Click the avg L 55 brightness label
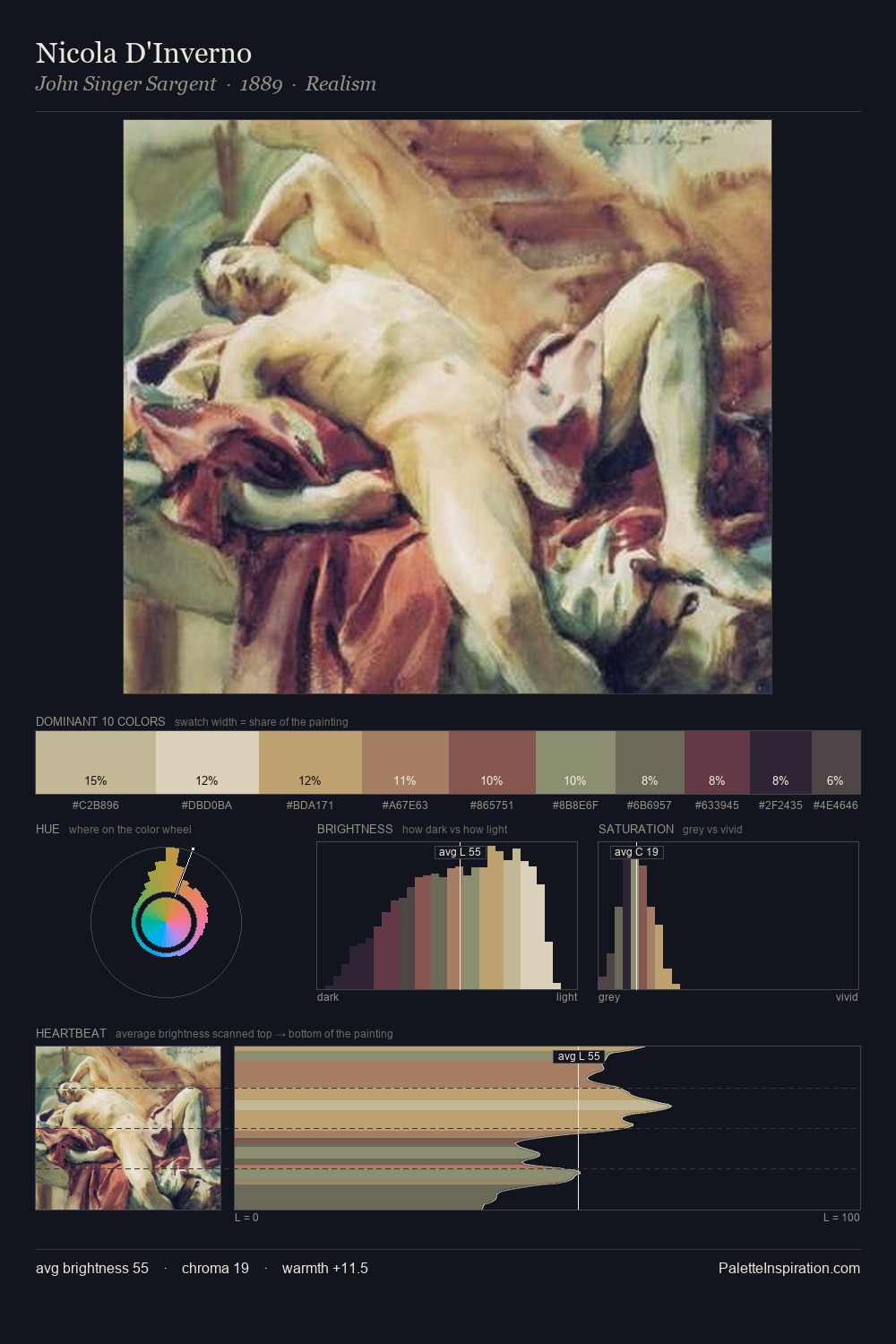This screenshot has width=896, height=1344. click(x=460, y=852)
